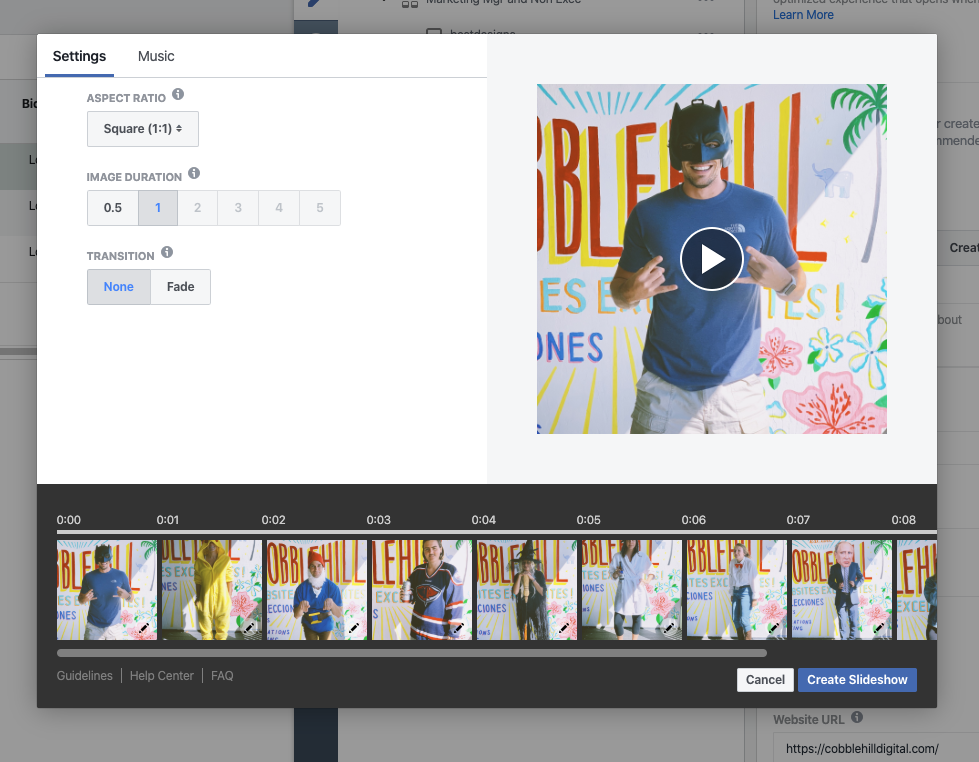Click the info icon next to Image Duration
The height and width of the screenshot is (762, 979).
point(194,174)
